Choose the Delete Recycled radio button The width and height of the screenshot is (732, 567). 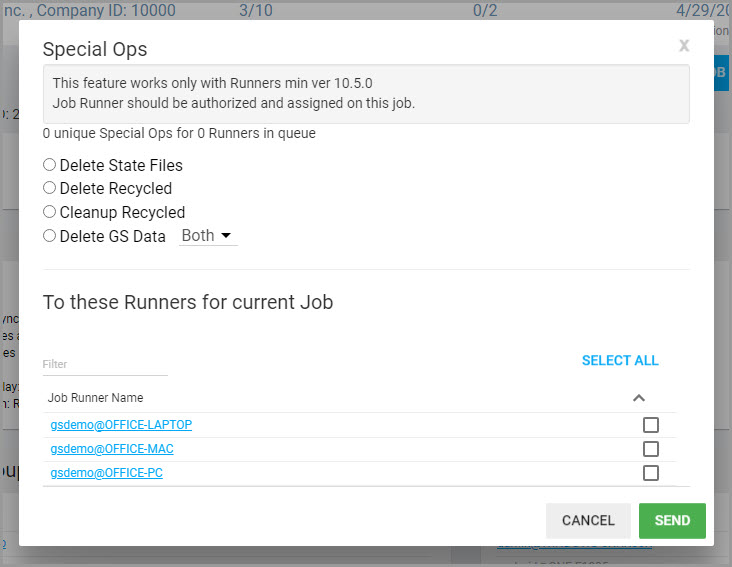[x=50, y=188]
